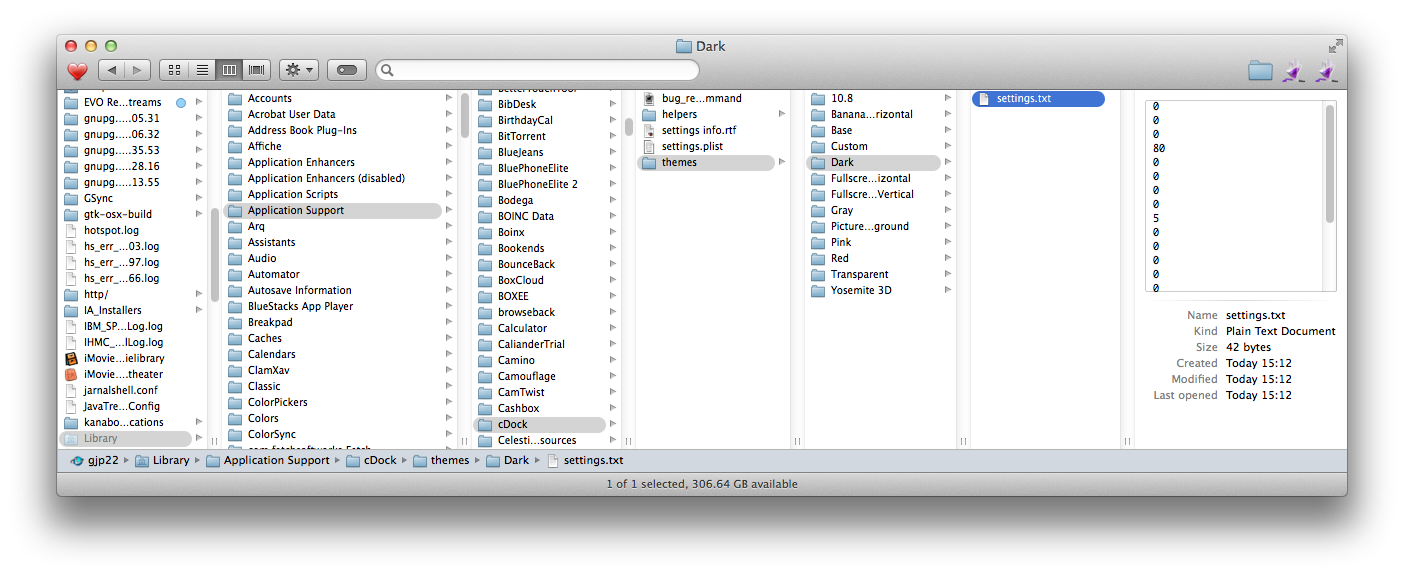Click the pill-shaped label toolbar button
This screenshot has height=575, width=1404.
[x=347, y=70]
